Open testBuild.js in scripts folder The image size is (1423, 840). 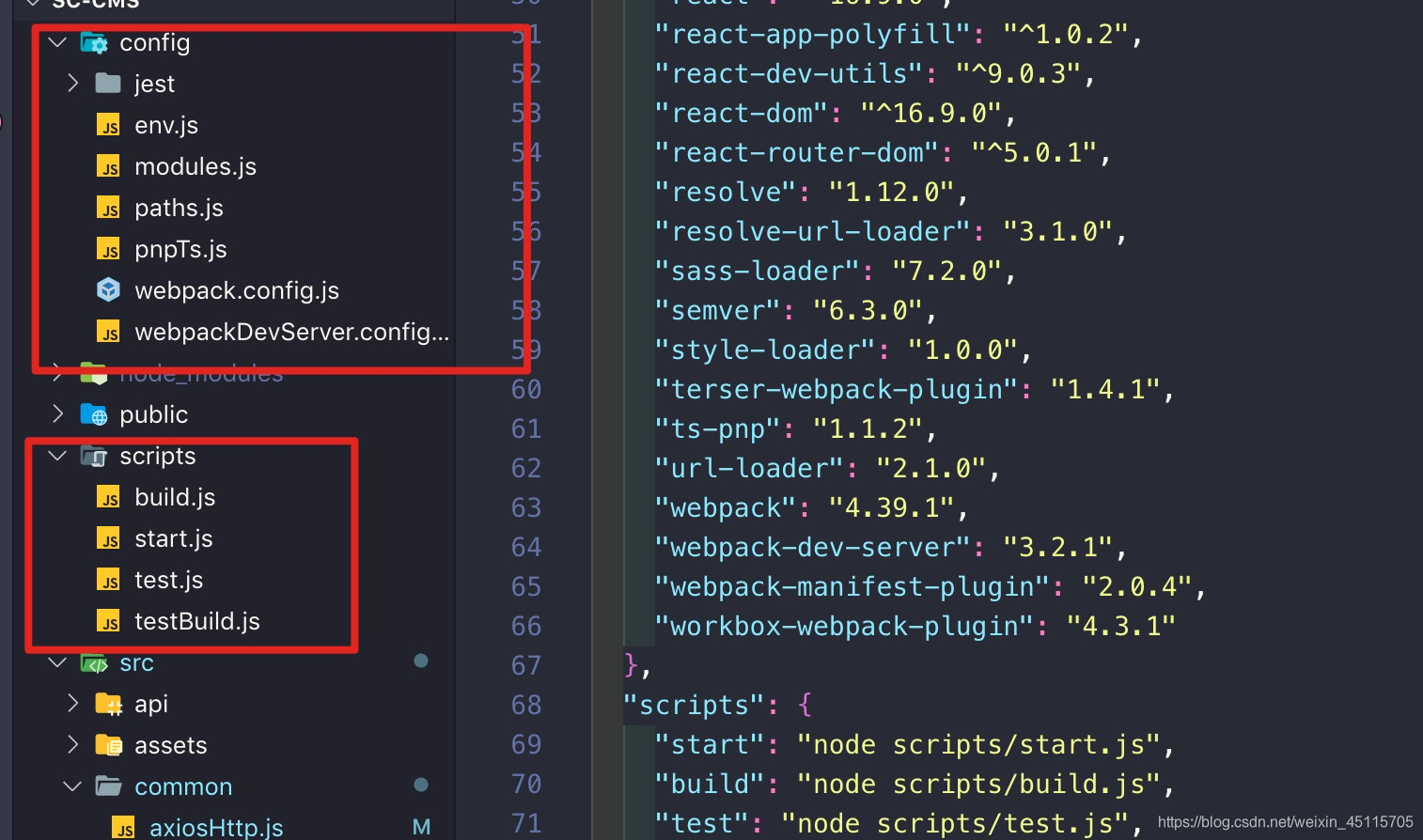pyautogui.click(x=197, y=622)
